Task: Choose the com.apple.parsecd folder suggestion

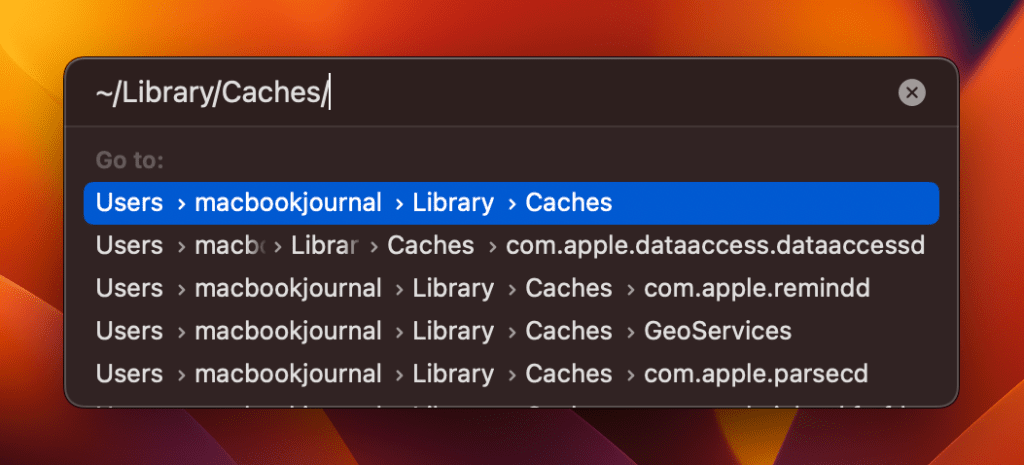Action: [x=755, y=374]
